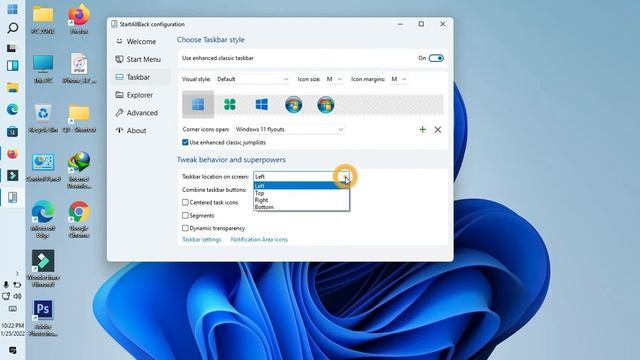Image resolution: width=640 pixels, height=360 pixels.
Task: Go to the Start Menu section
Action: (x=140, y=59)
